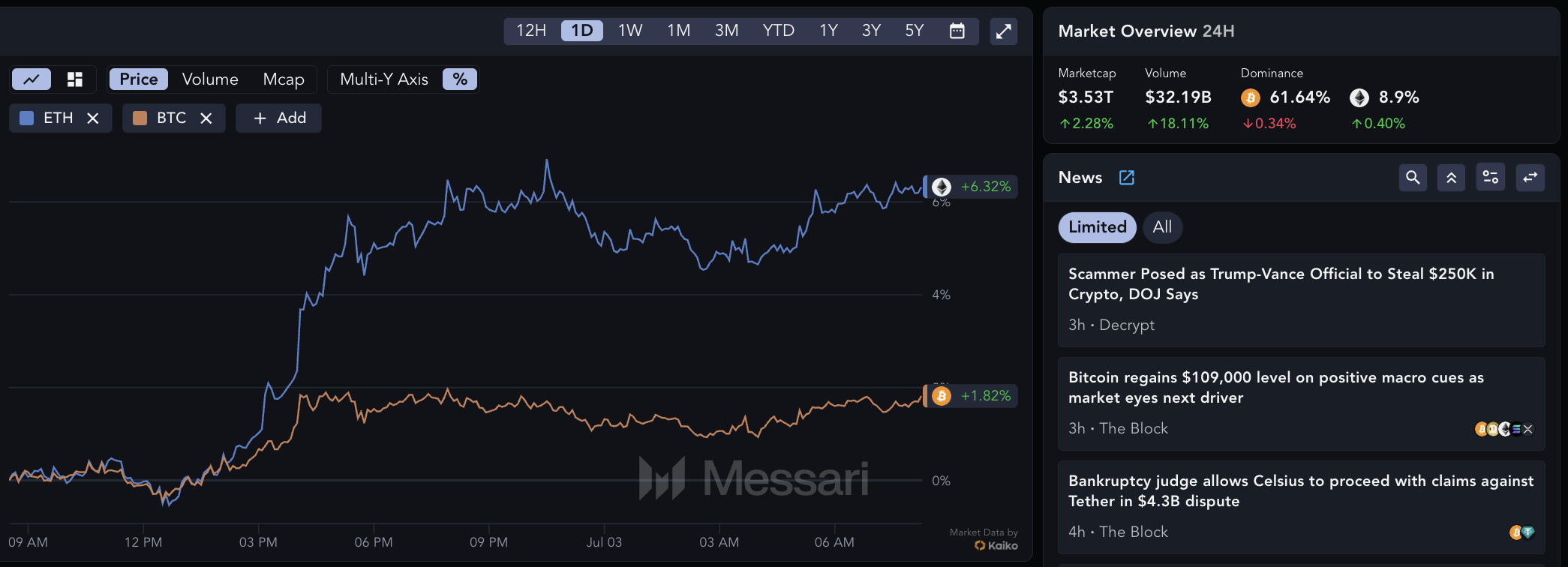Click the ETH blue color swatch
The width and height of the screenshot is (1568, 567).
tap(26, 118)
